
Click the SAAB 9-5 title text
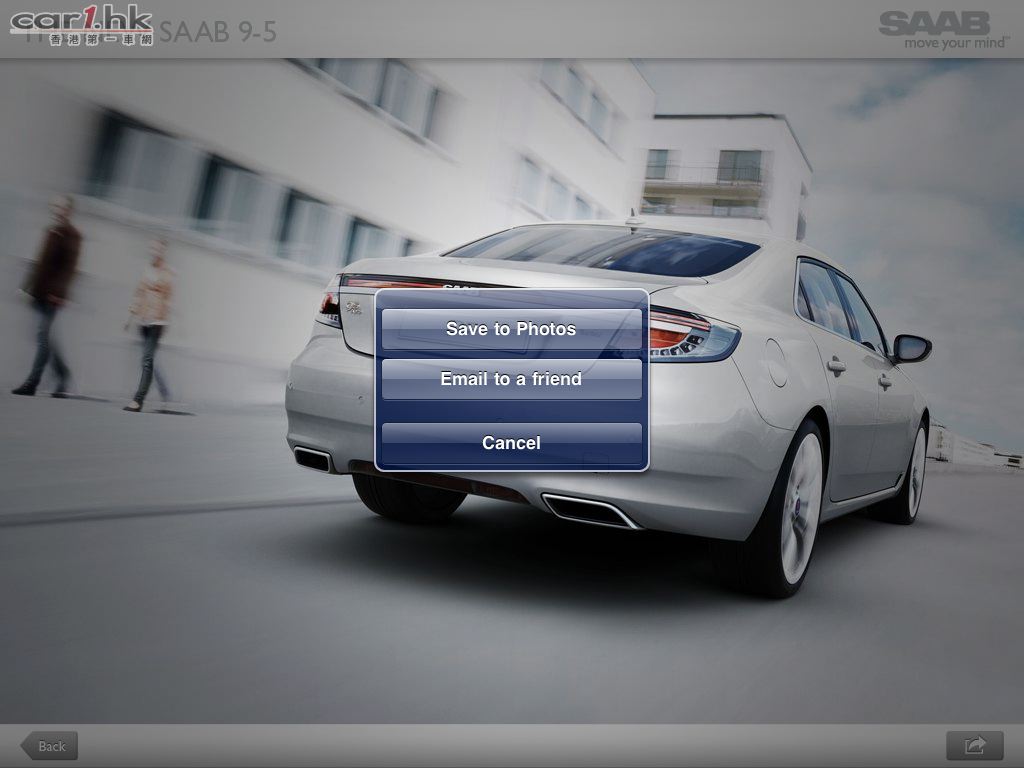217,31
